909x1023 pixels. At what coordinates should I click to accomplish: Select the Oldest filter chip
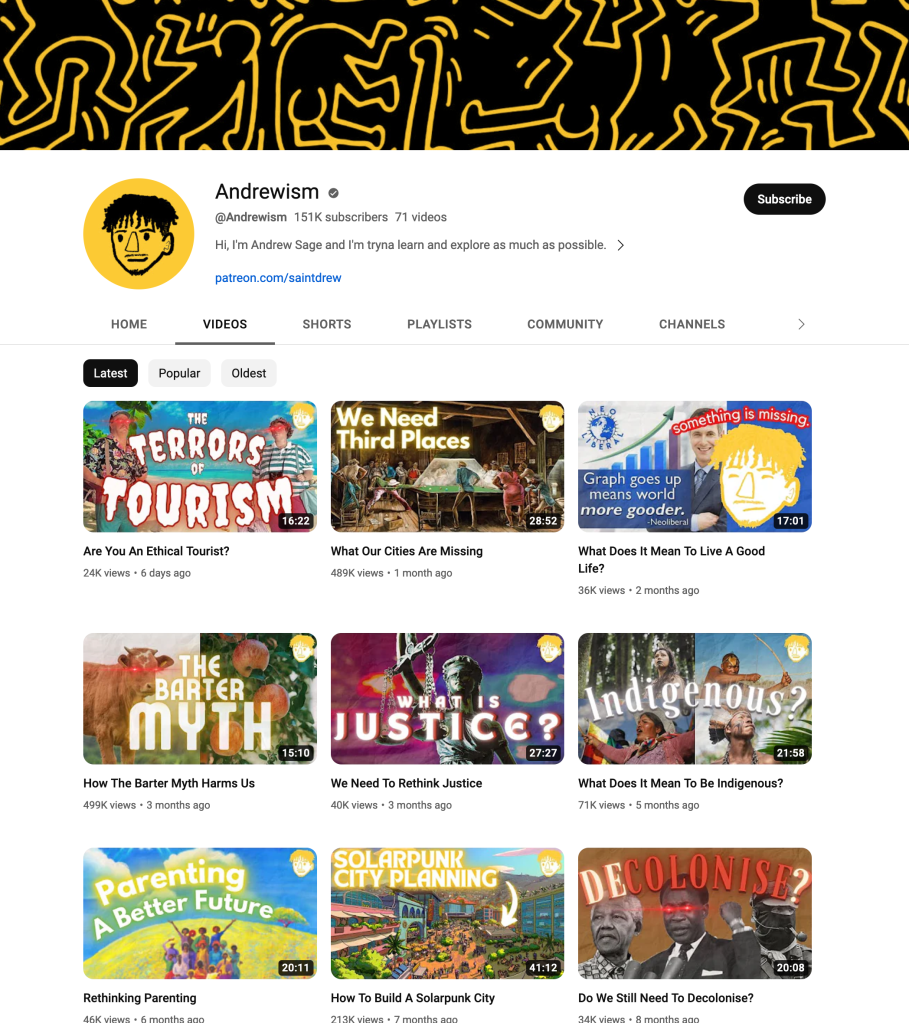(x=249, y=373)
